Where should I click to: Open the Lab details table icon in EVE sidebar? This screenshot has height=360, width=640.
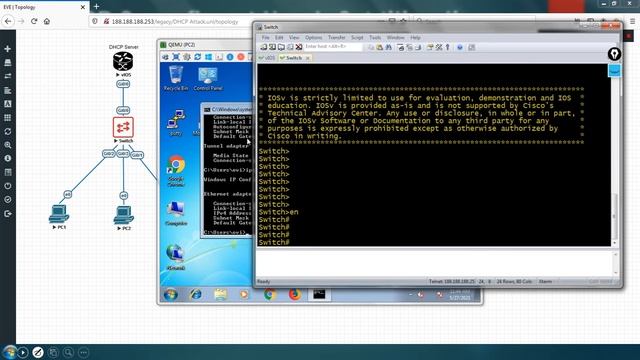7,172
